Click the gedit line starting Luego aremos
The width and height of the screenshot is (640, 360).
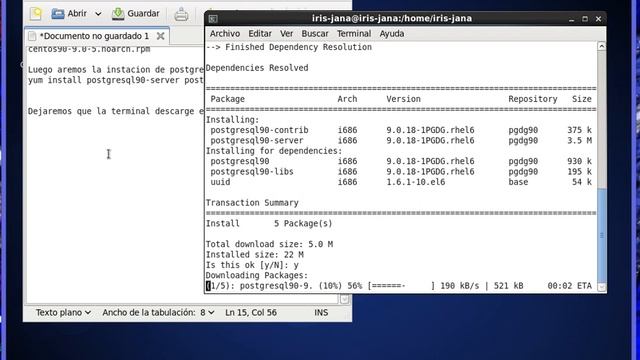[x=116, y=69]
